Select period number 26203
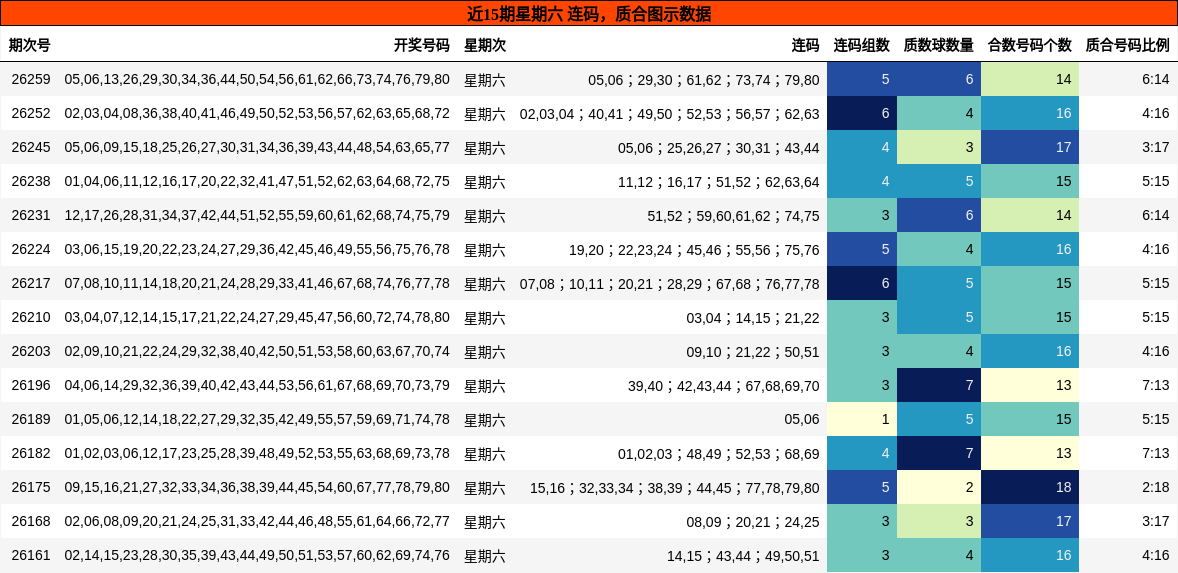This screenshot has width=1178, height=573. (x=31, y=351)
